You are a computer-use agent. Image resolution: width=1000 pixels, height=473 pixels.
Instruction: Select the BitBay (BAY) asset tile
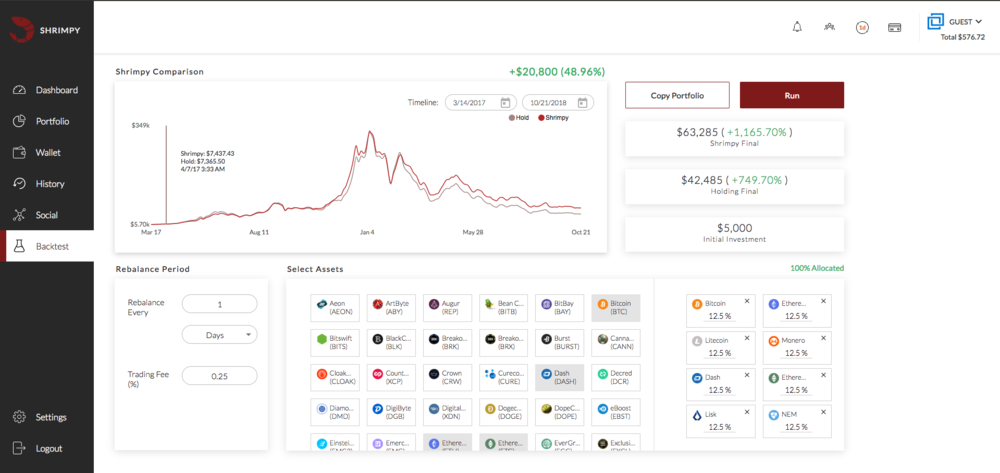(x=559, y=308)
